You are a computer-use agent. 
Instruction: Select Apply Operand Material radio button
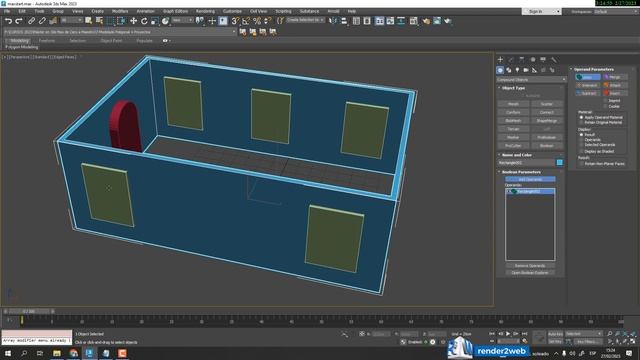pos(582,118)
